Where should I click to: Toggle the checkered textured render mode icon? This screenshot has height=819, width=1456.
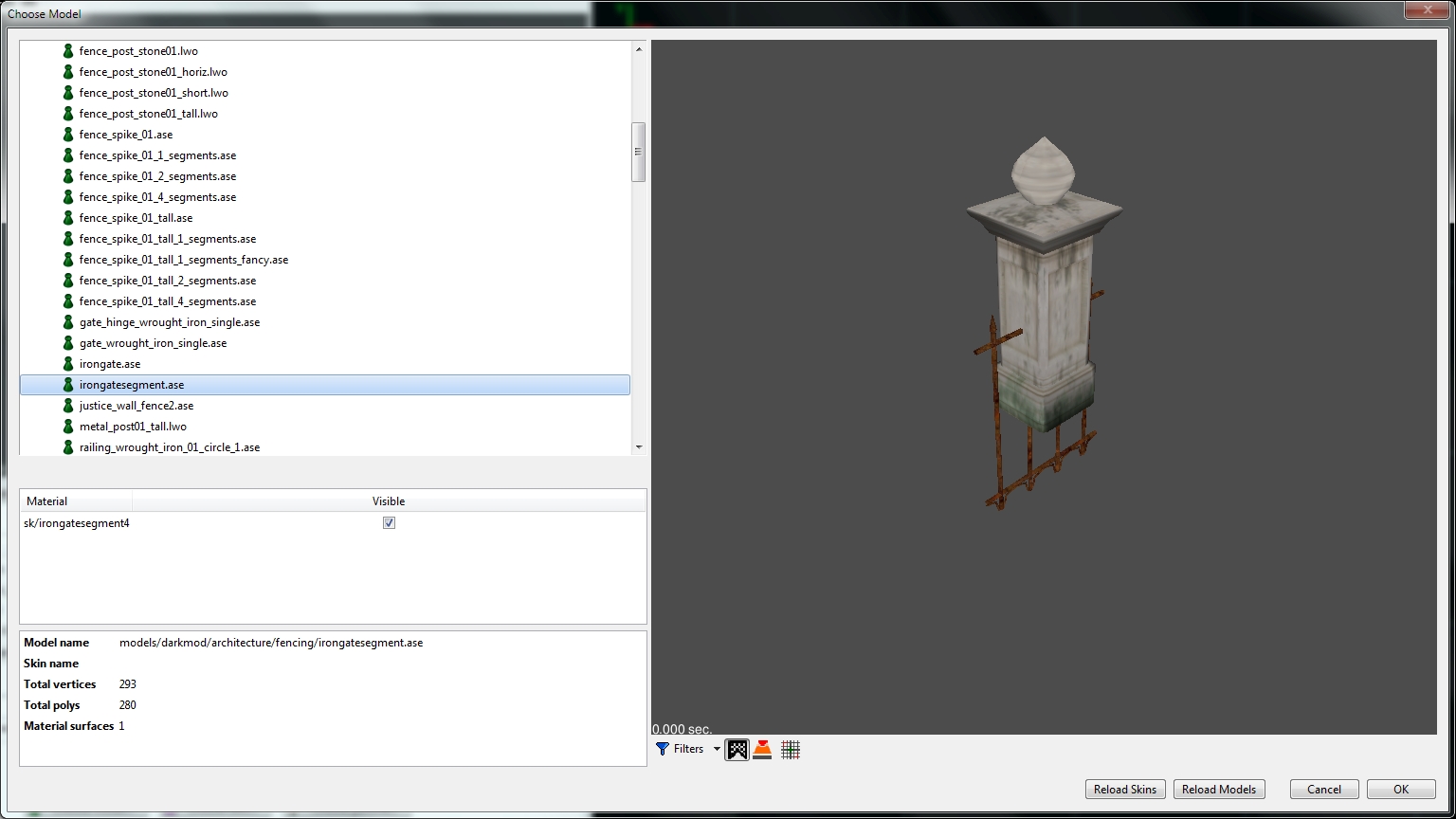tap(737, 750)
